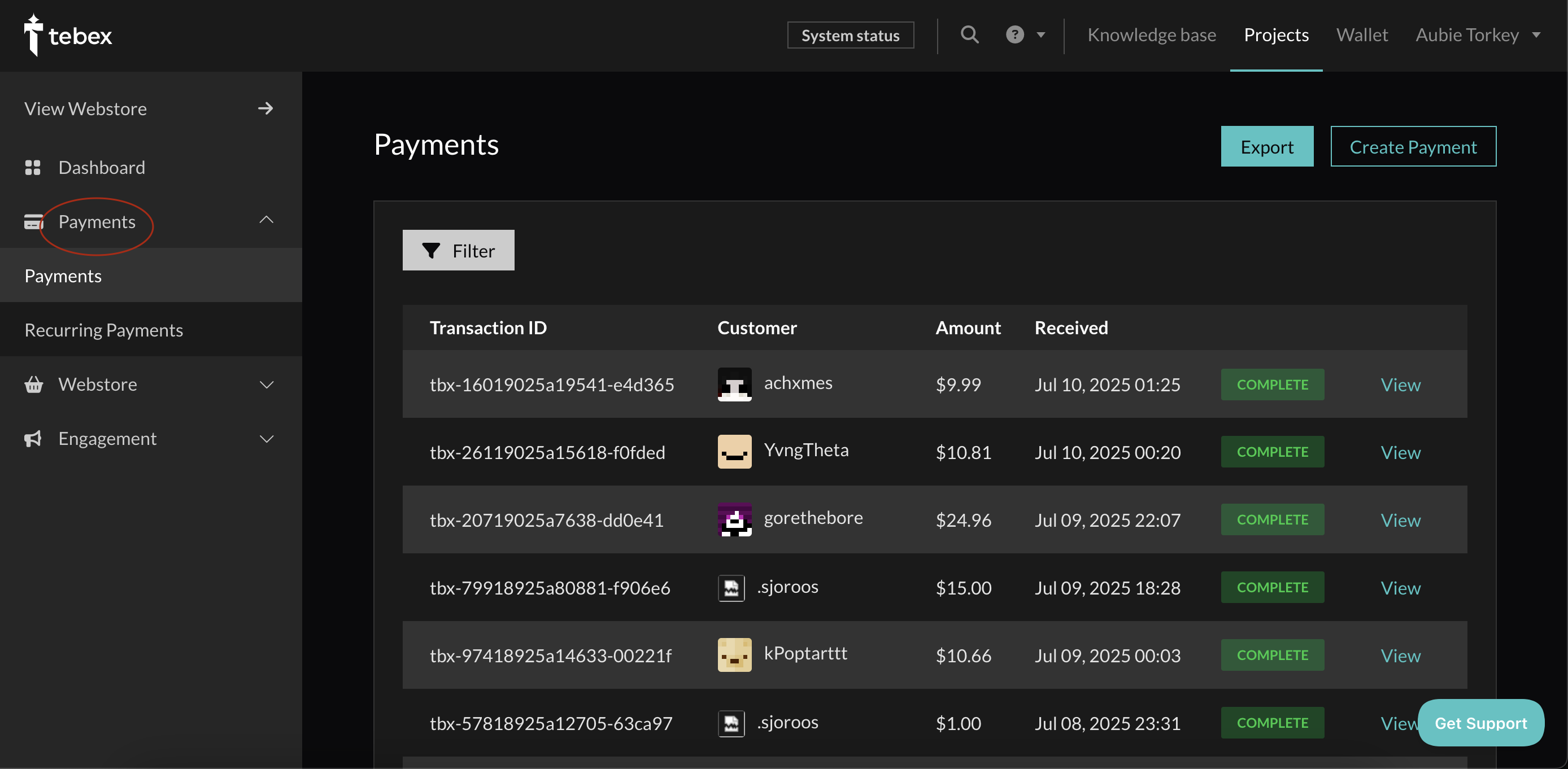Image resolution: width=1568 pixels, height=769 pixels.
Task: Click the Webstore basket icon
Action: [33, 384]
